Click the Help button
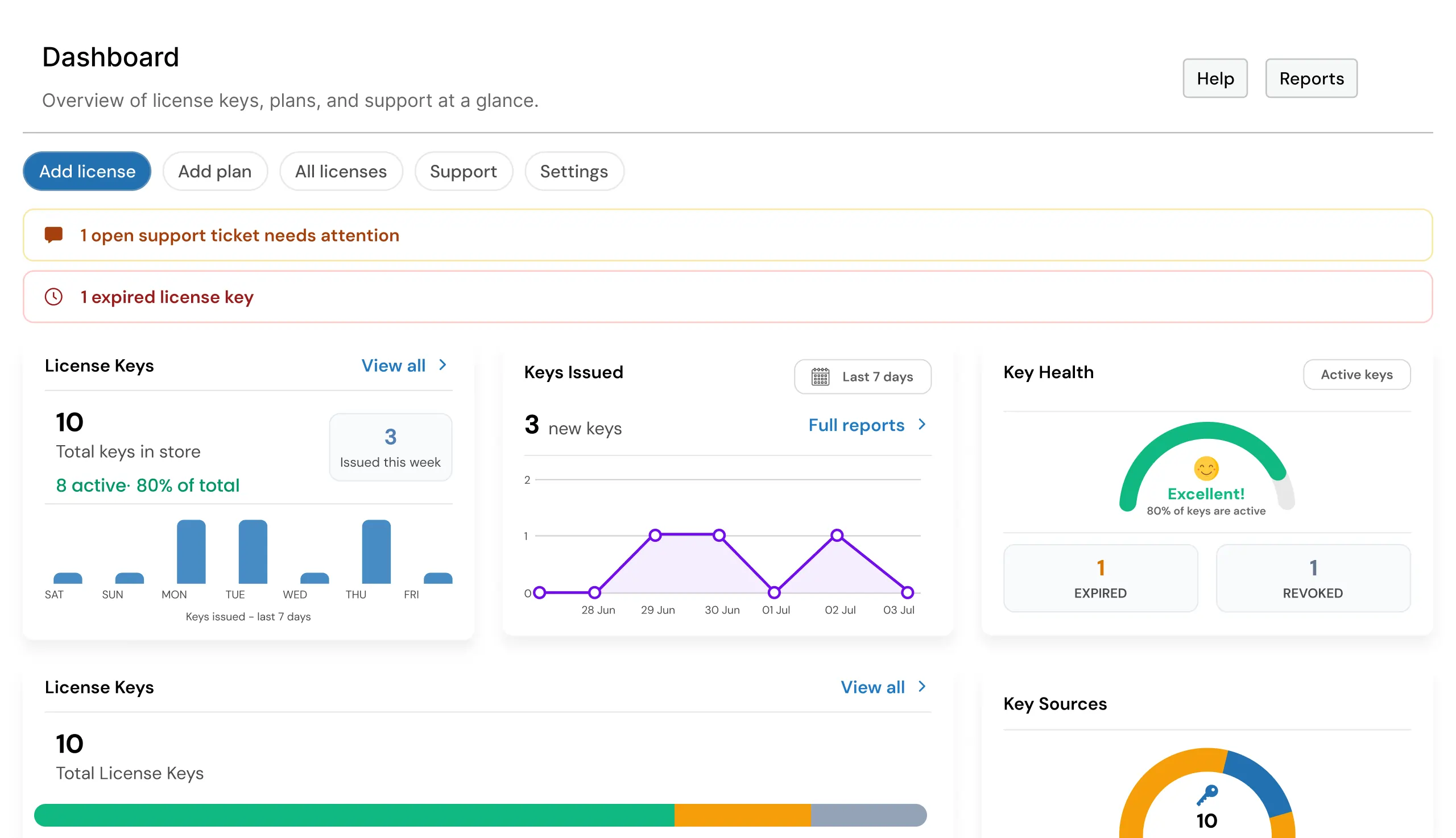The image size is (1456, 838). point(1215,78)
